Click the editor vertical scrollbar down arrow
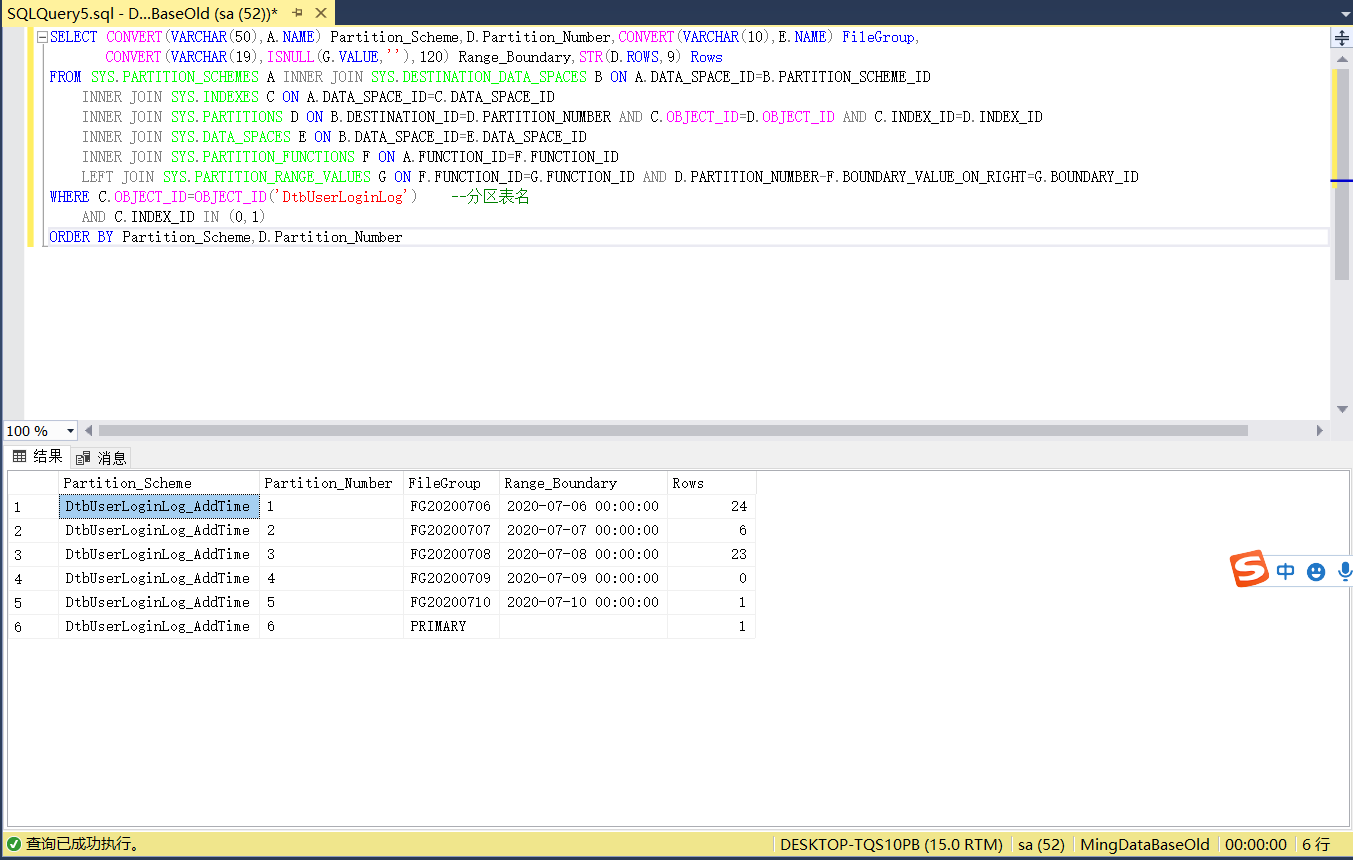This screenshot has height=860, width=1353. coord(1342,410)
